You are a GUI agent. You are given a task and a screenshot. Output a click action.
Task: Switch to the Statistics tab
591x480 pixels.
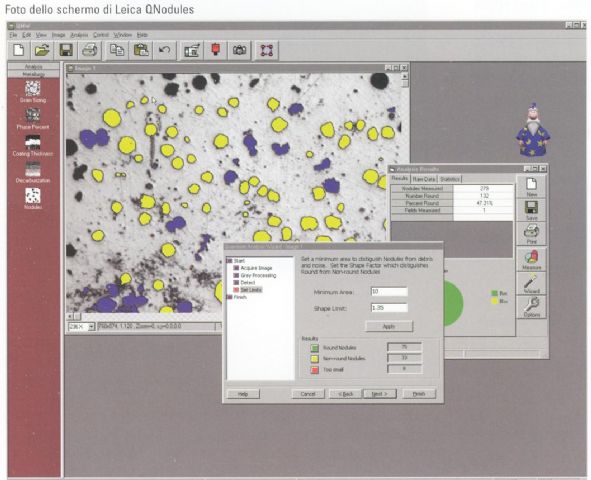[x=450, y=179]
